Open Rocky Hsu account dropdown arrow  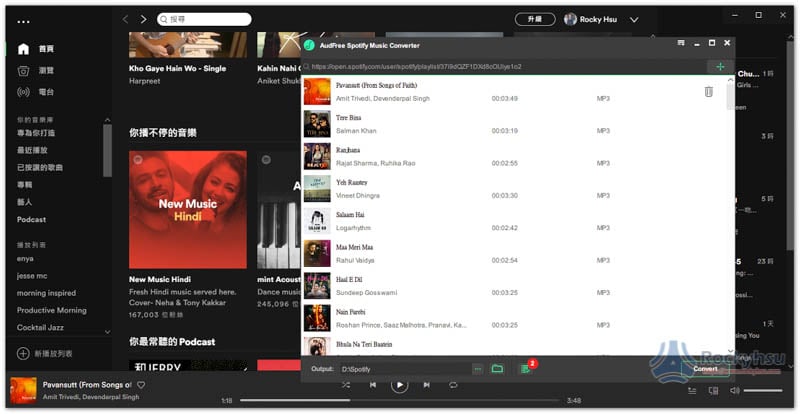(634, 20)
